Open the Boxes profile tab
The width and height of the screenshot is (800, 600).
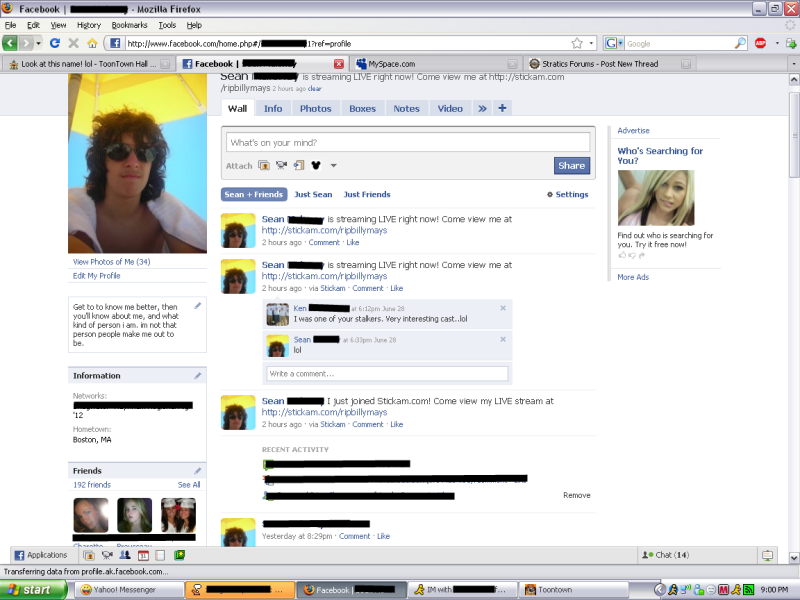362,108
